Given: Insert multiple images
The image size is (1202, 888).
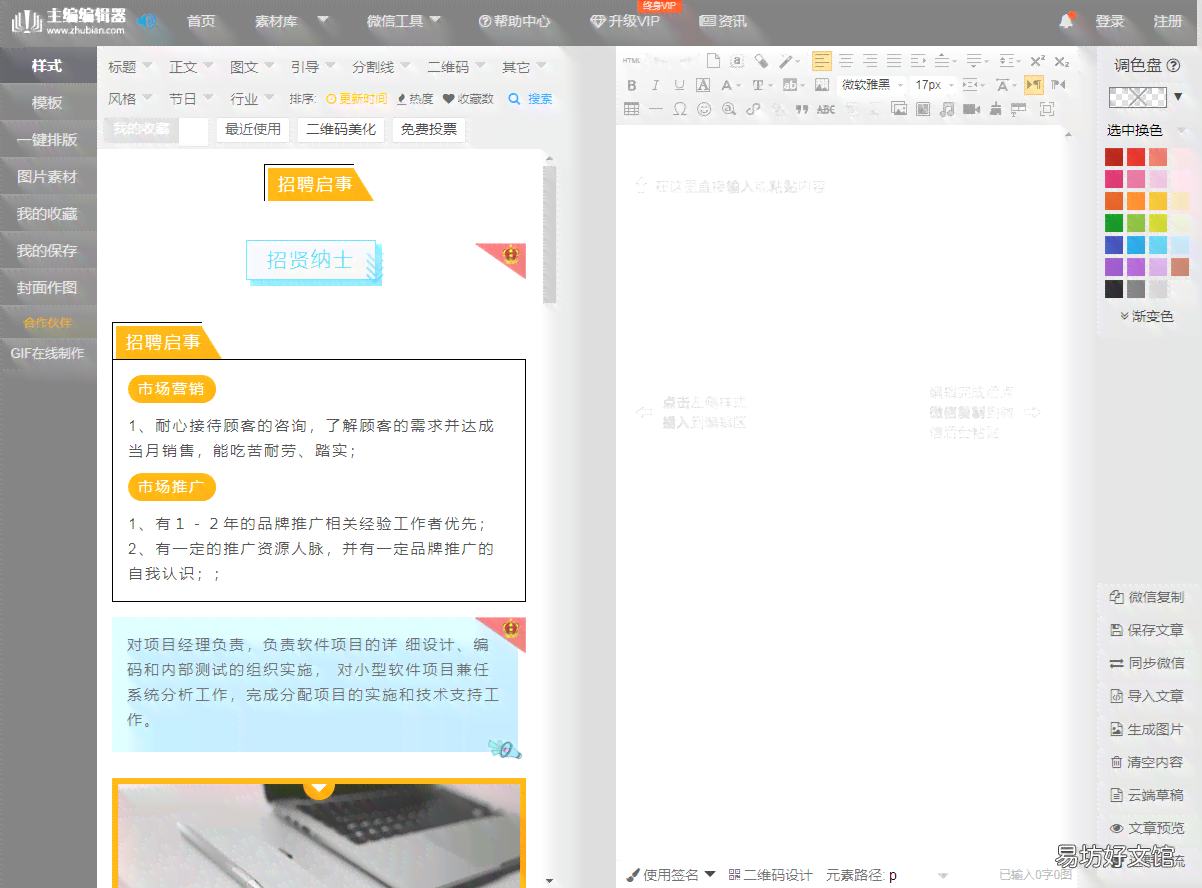Looking at the screenshot, I should click(899, 109).
